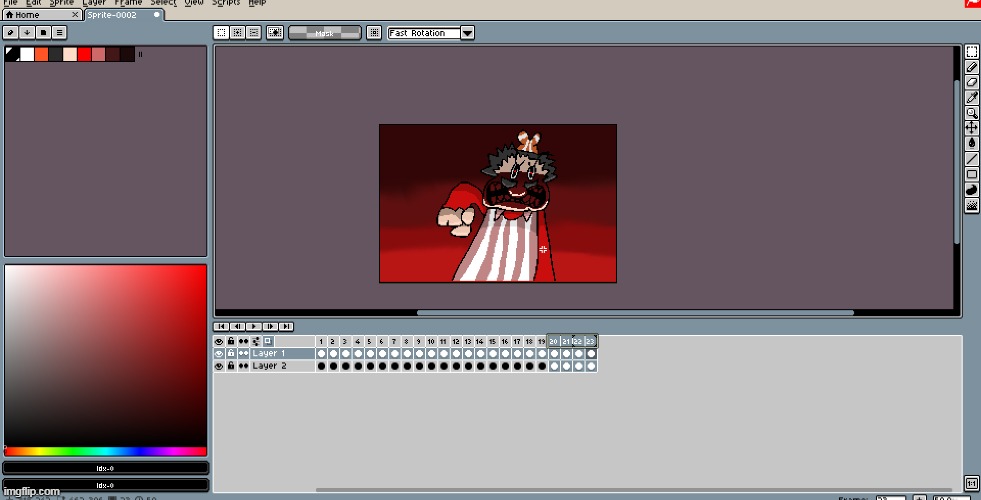Select the Eraser tool
Image resolution: width=981 pixels, height=500 pixels.
tap(972, 82)
